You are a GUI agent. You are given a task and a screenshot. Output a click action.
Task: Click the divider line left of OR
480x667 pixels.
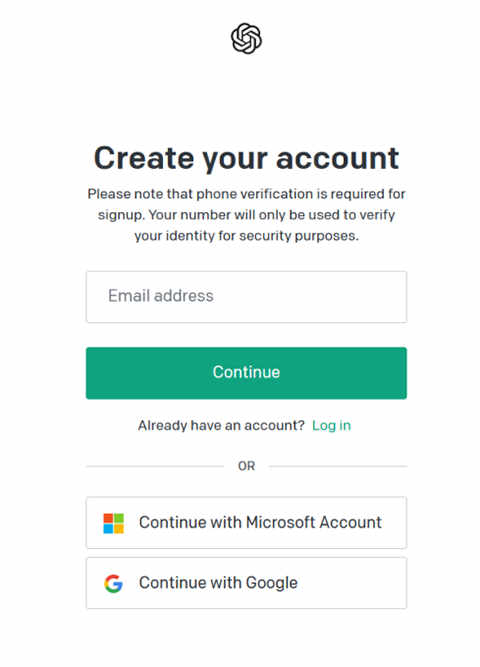(x=155, y=466)
